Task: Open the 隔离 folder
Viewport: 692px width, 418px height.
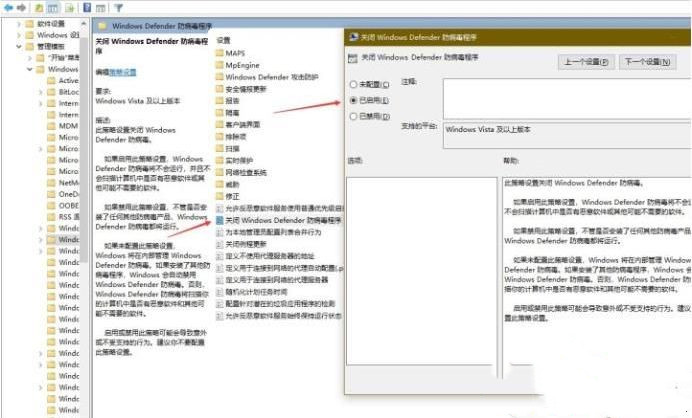Action: click(x=228, y=113)
